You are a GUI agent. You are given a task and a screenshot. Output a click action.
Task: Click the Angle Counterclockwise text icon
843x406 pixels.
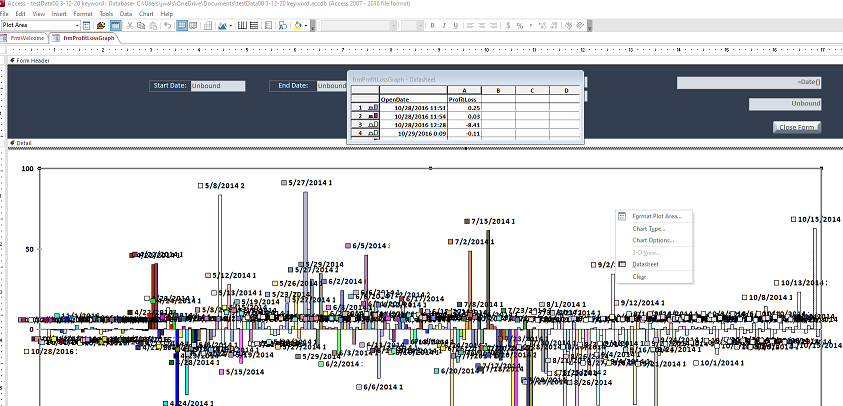(580, 25)
